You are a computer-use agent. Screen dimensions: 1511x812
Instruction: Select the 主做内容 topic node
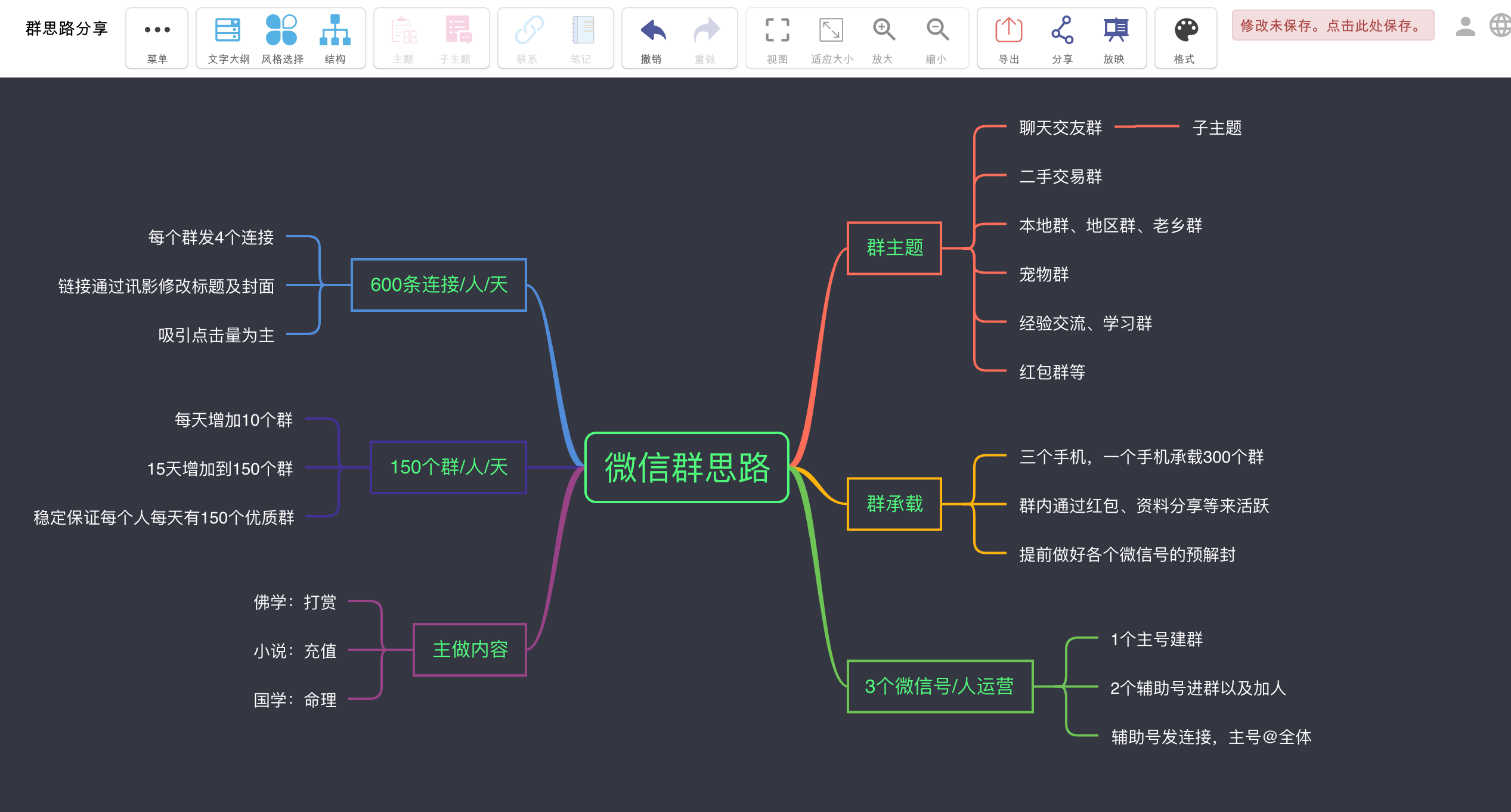coord(470,650)
